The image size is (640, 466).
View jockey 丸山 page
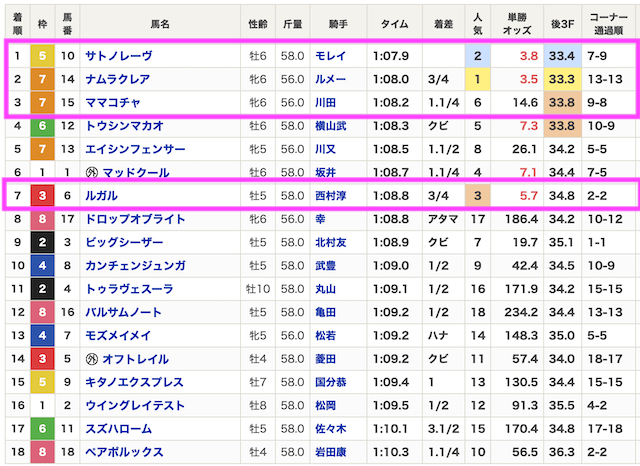pos(325,289)
